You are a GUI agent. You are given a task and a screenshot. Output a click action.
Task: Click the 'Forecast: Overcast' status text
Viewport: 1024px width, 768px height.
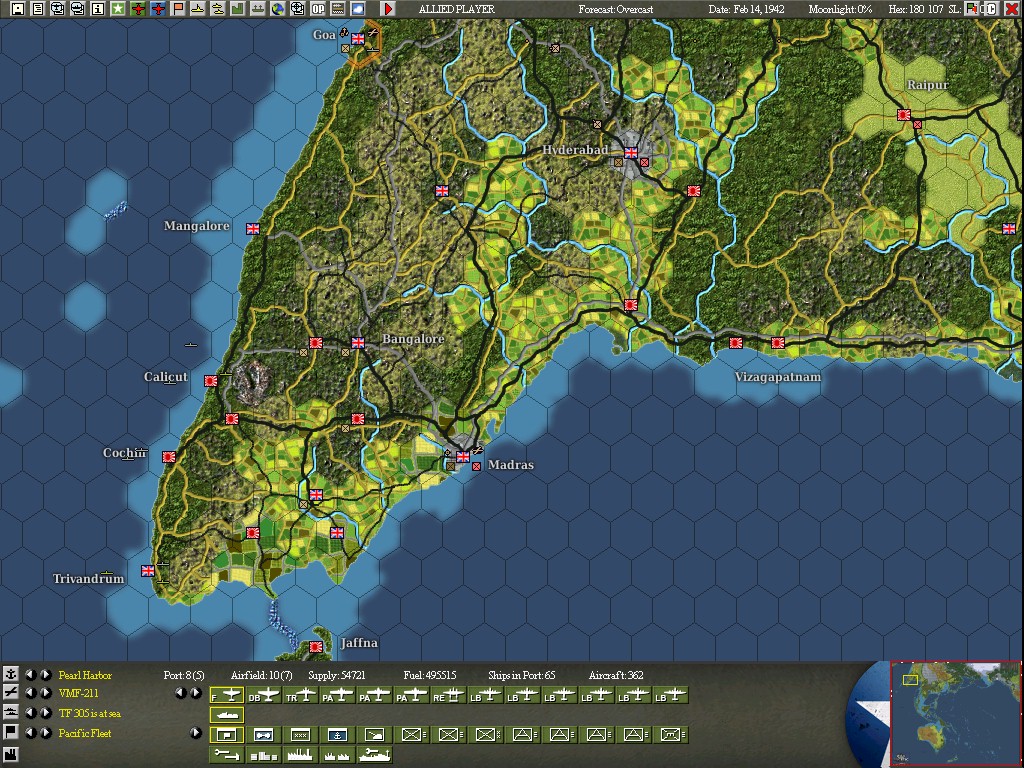click(616, 9)
